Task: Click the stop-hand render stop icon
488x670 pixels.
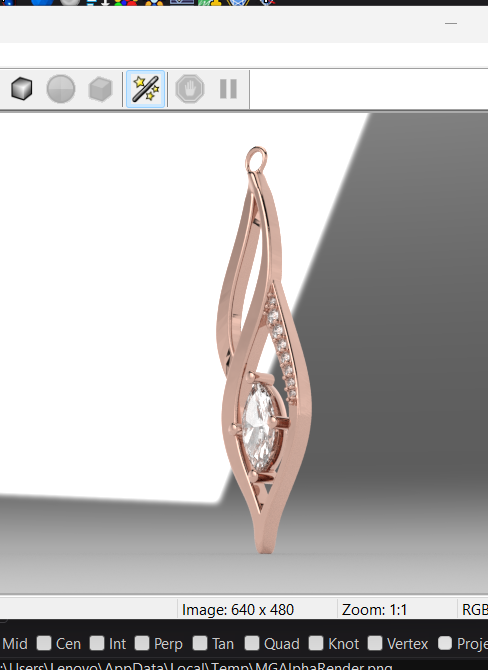Action: tap(190, 89)
